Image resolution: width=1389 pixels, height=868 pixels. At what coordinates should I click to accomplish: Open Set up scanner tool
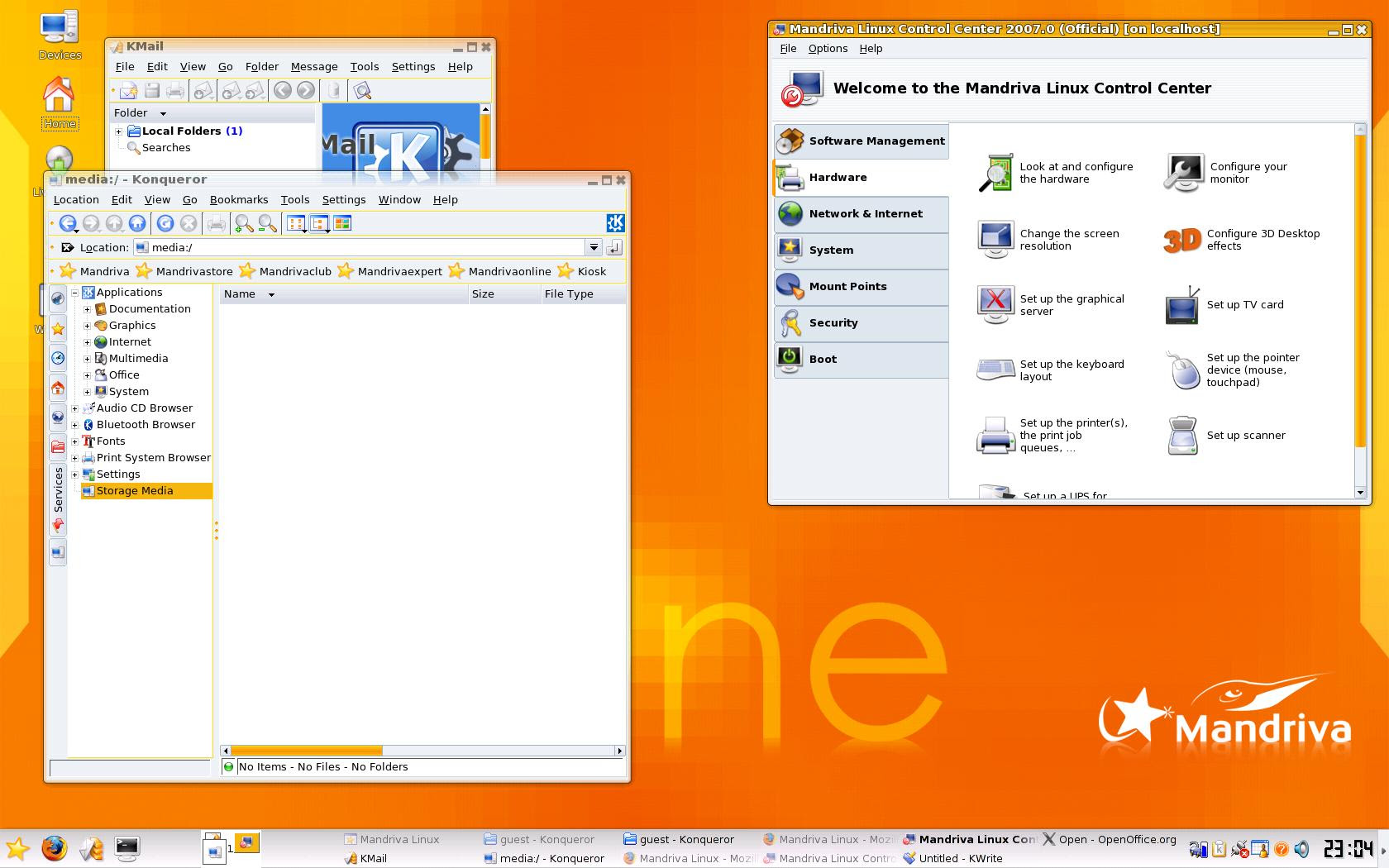[x=1226, y=435]
